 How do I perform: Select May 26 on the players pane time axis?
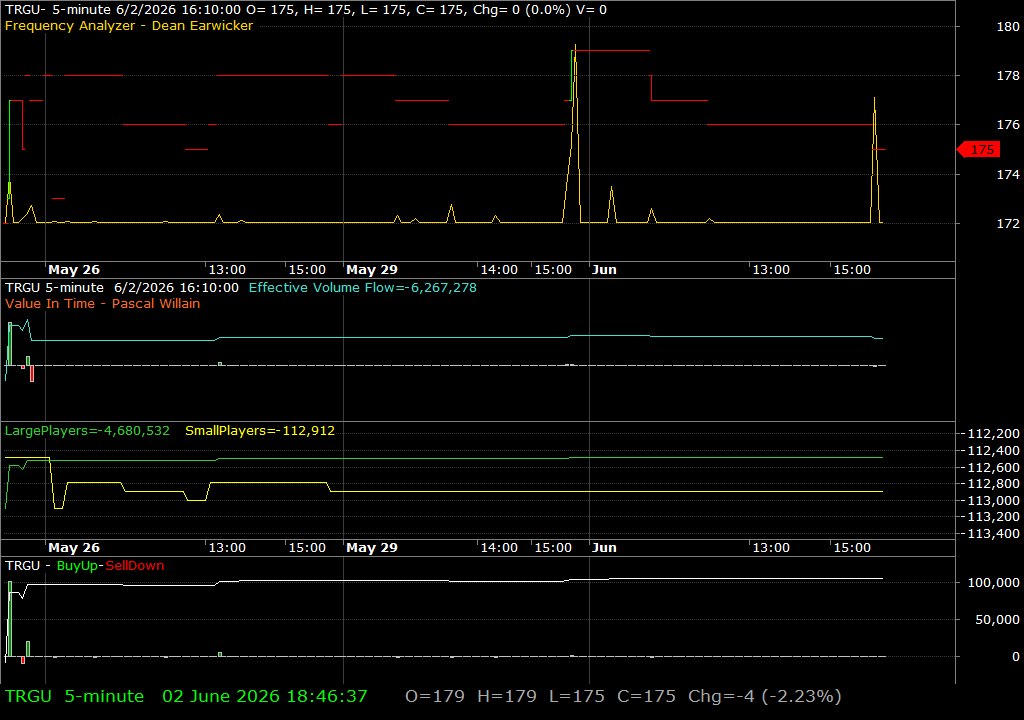(x=74, y=548)
